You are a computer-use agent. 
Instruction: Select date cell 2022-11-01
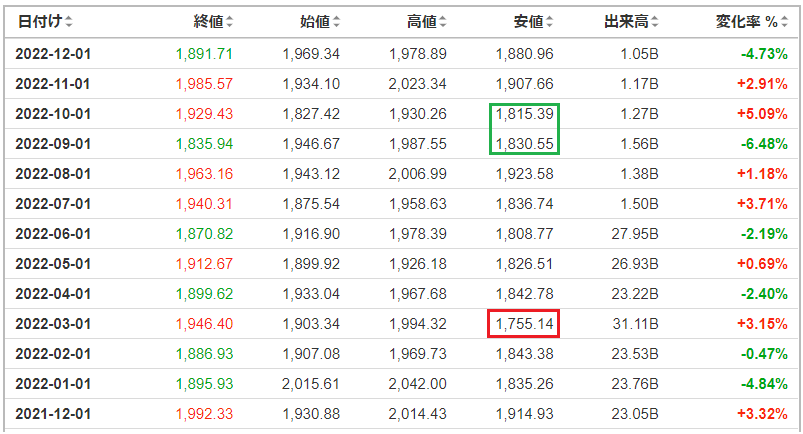point(53,84)
